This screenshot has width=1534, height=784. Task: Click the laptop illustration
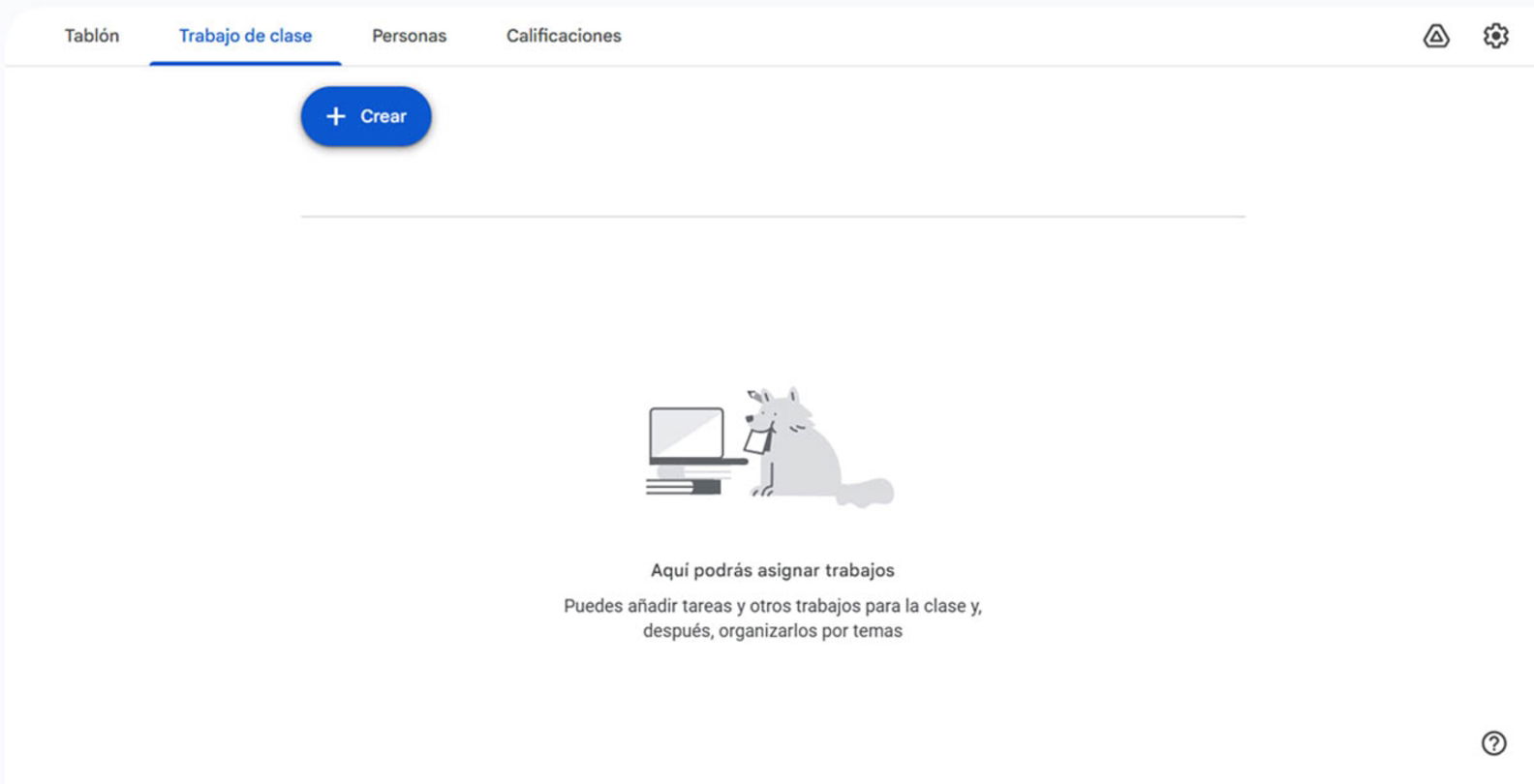coord(693,436)
